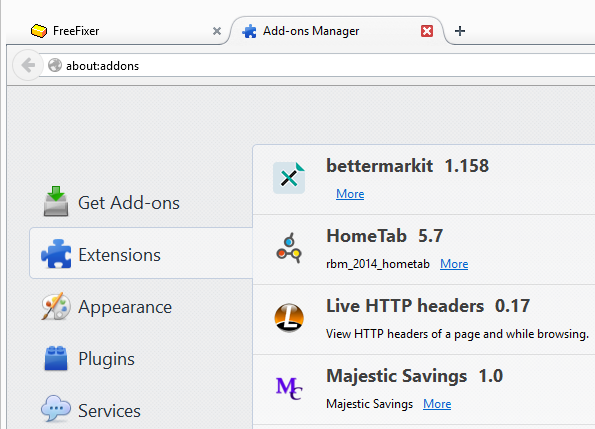Go back with the back arrow

[28, 65]
